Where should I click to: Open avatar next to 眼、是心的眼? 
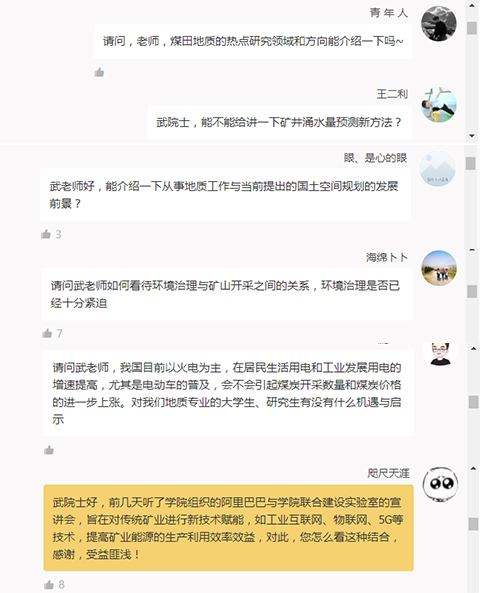(438, 169)
